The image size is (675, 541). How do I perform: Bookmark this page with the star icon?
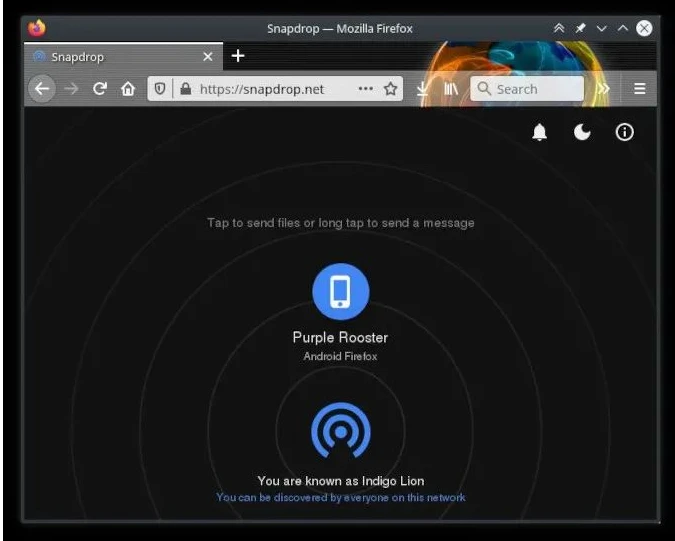[x=391, y=89]
